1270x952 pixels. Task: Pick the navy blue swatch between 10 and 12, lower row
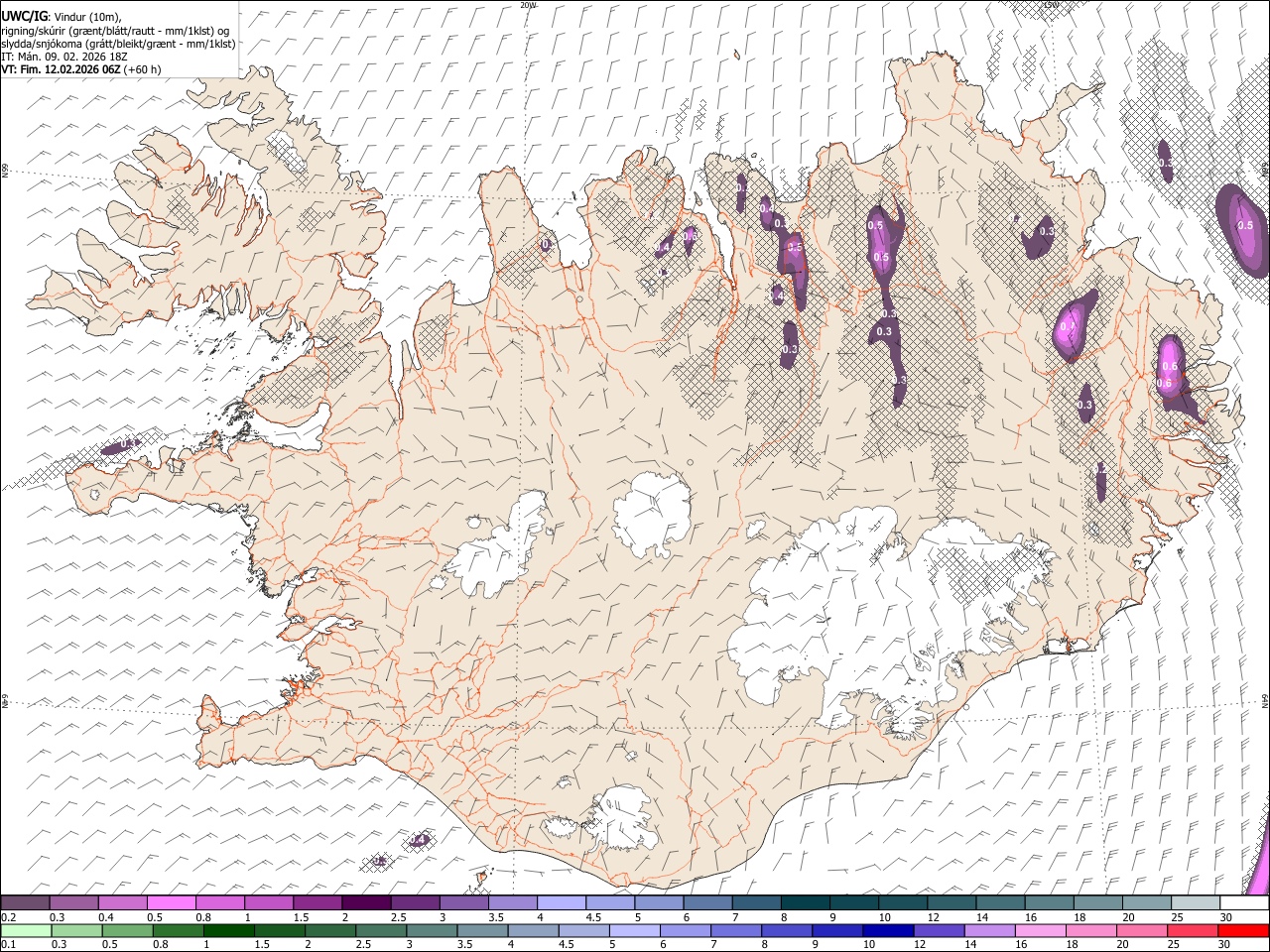coord(887,931)
